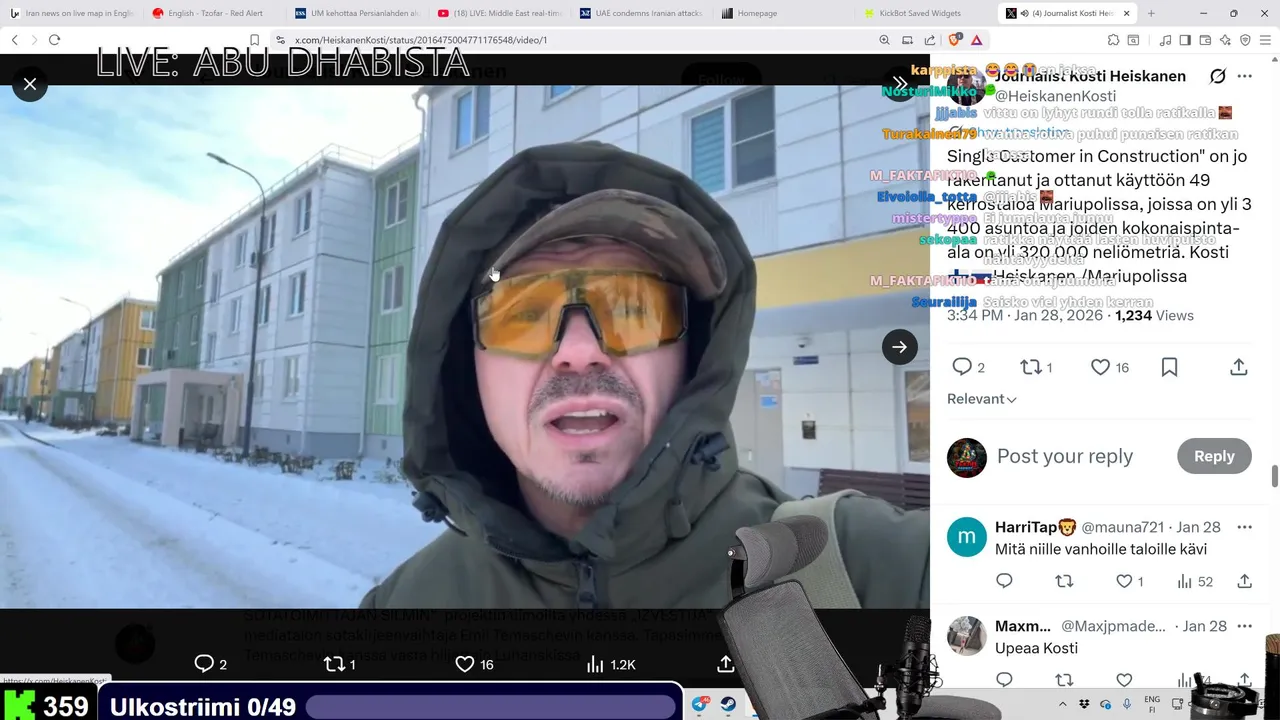Viewport: 1280px width, 720px height.
Task: Open more options on Maxm's reply
Action: click(x=1244, y=626)
